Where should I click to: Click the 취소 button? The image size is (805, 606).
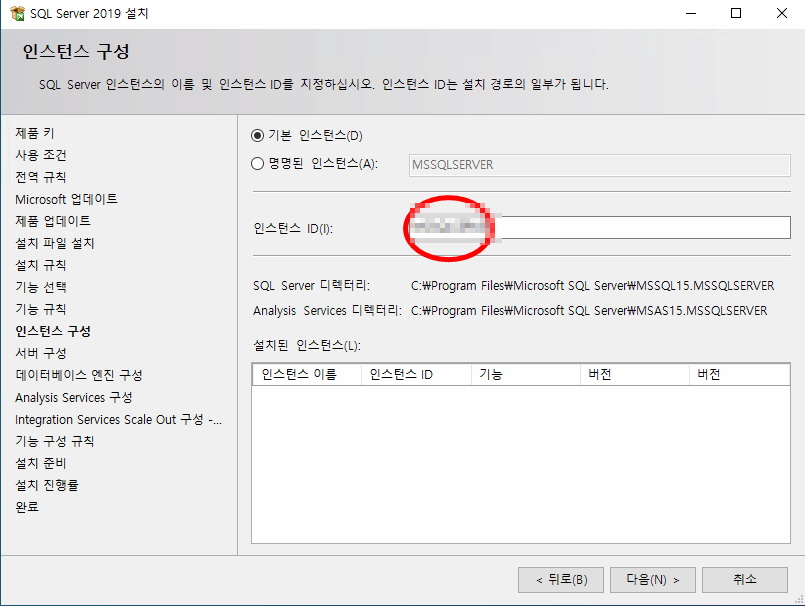[744, 580]
